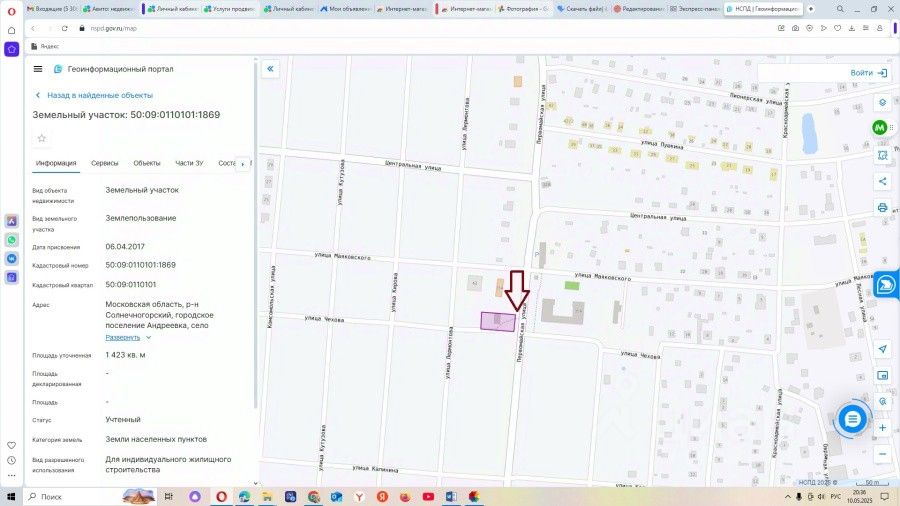Switch to the Экспресс-панель browser tab
The height and width of the screenshot is (506, 900).
[x=695, y=9]
